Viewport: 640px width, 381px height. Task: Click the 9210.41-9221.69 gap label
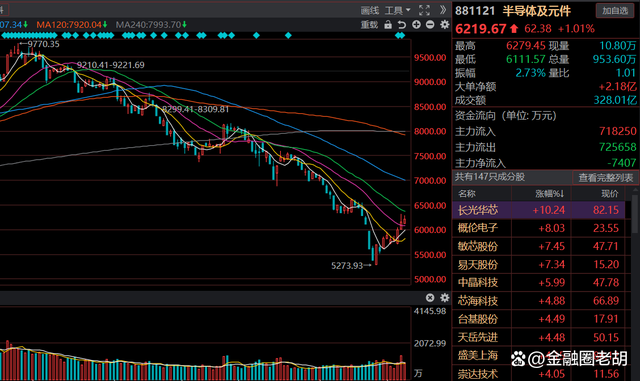point(111,65)
